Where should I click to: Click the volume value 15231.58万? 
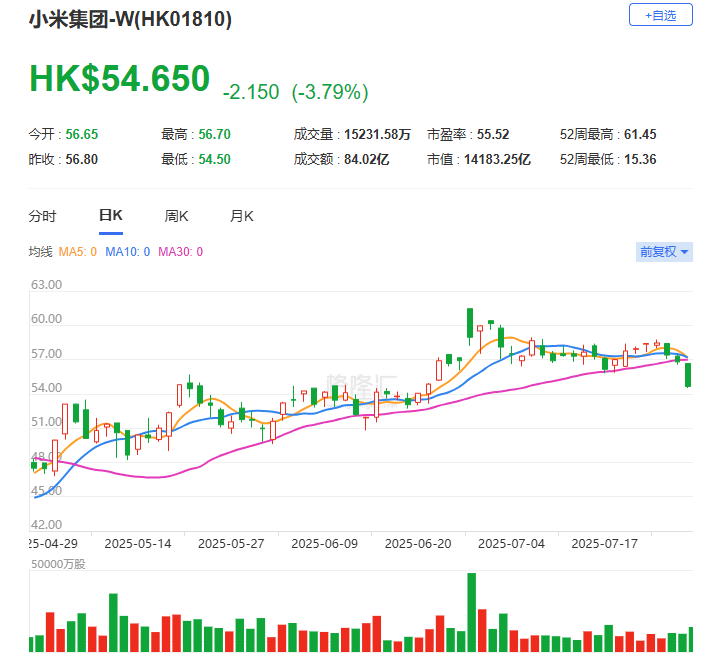(377, 135)
